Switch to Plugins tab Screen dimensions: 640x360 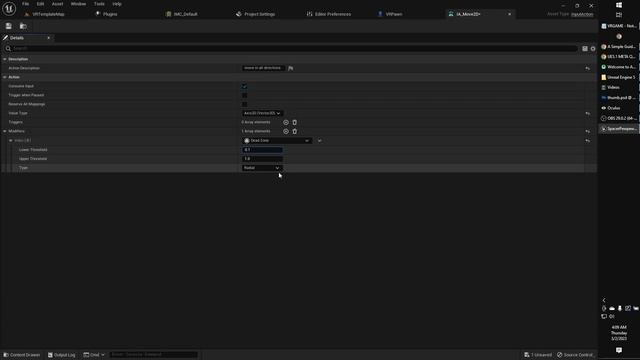(110, 14)
